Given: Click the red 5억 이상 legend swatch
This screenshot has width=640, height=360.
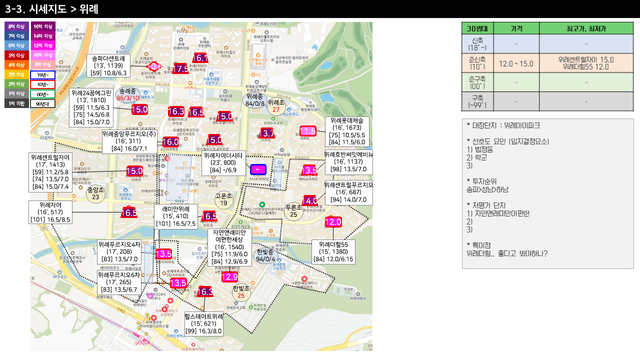Looking at the screenshot, I should (x=17, y=56).
